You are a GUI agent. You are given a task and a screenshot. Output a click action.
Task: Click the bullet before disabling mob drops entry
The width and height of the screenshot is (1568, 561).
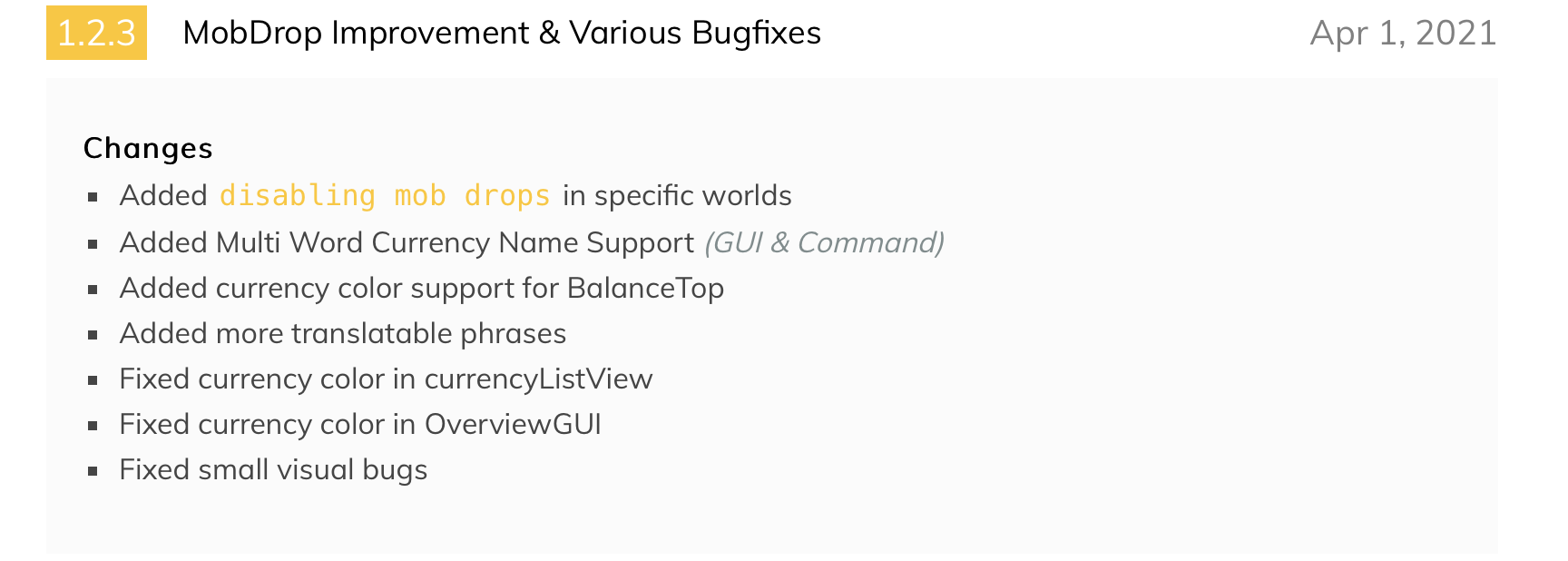93,197
